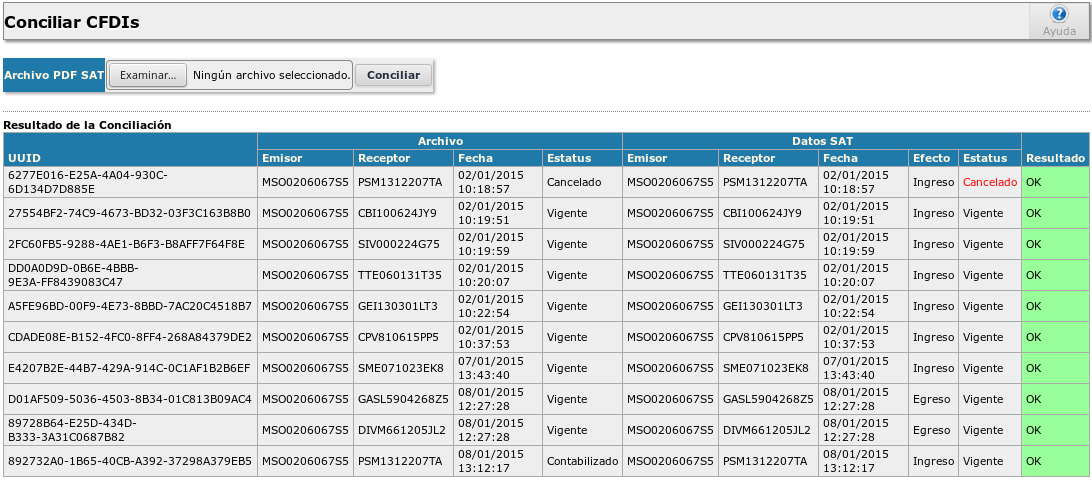This screenshot has height=482, width=1092.
Task: Select the Archivo group header
Action: coord(440,142)
